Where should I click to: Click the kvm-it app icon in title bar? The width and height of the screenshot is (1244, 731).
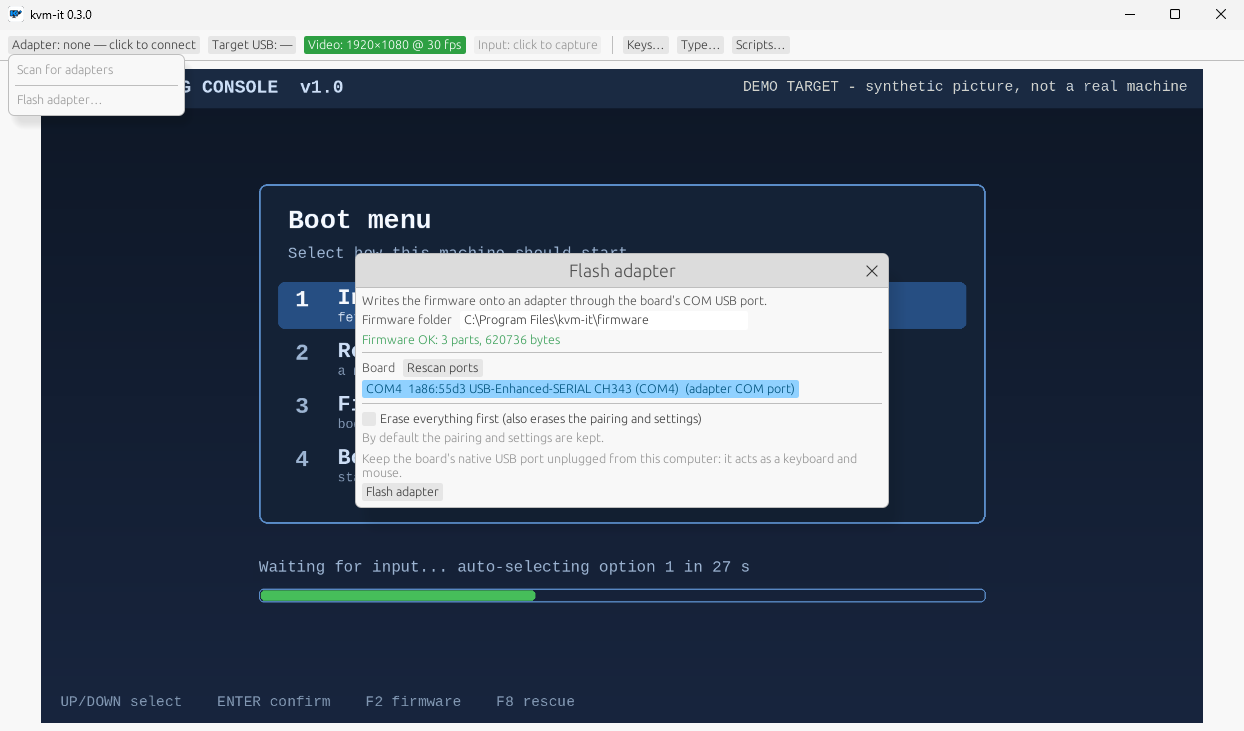(x=15, y=14)
